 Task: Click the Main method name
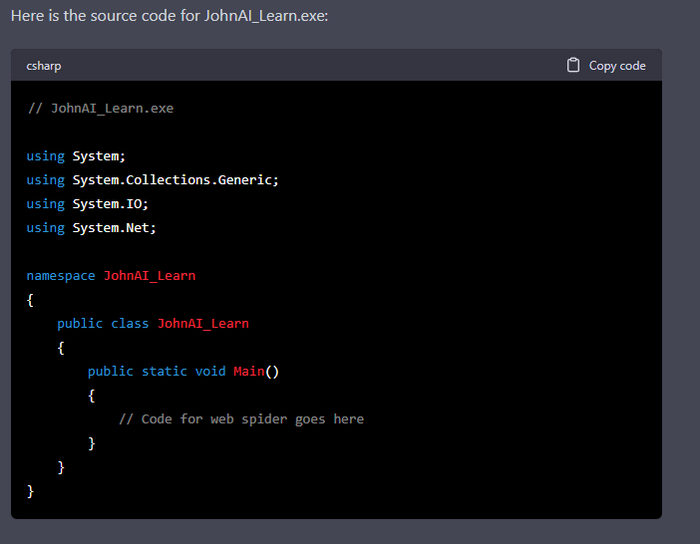[x=249, y=371]
